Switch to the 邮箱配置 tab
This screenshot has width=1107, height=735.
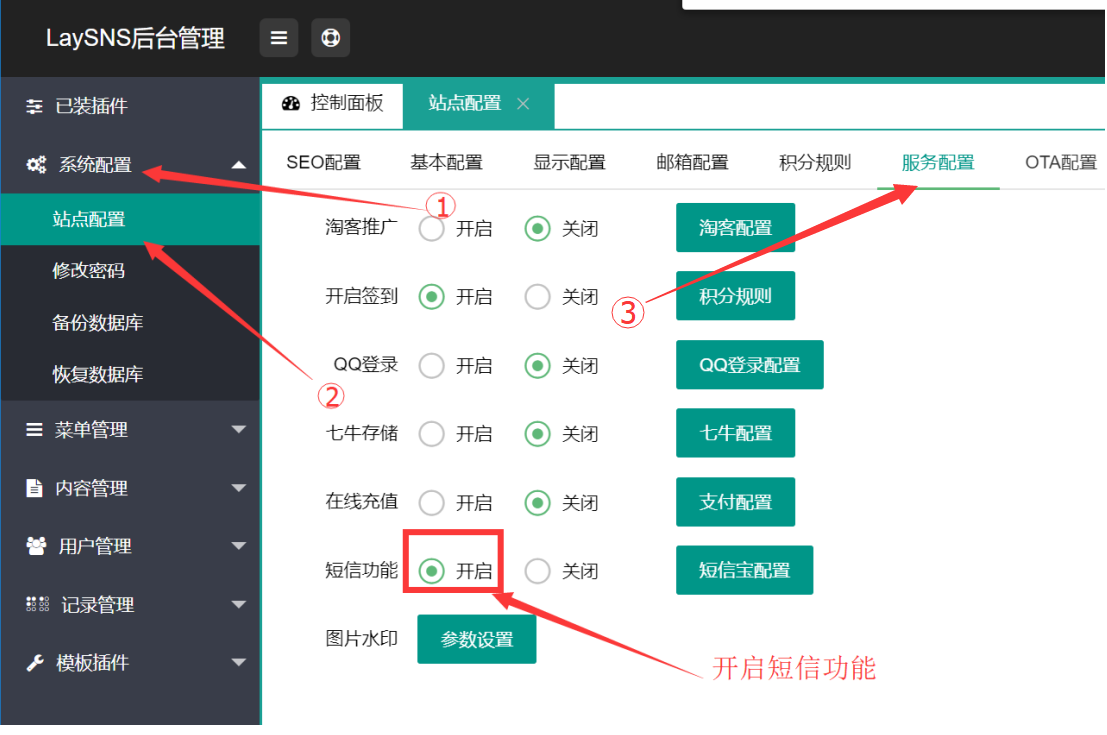tap(692, 162)
